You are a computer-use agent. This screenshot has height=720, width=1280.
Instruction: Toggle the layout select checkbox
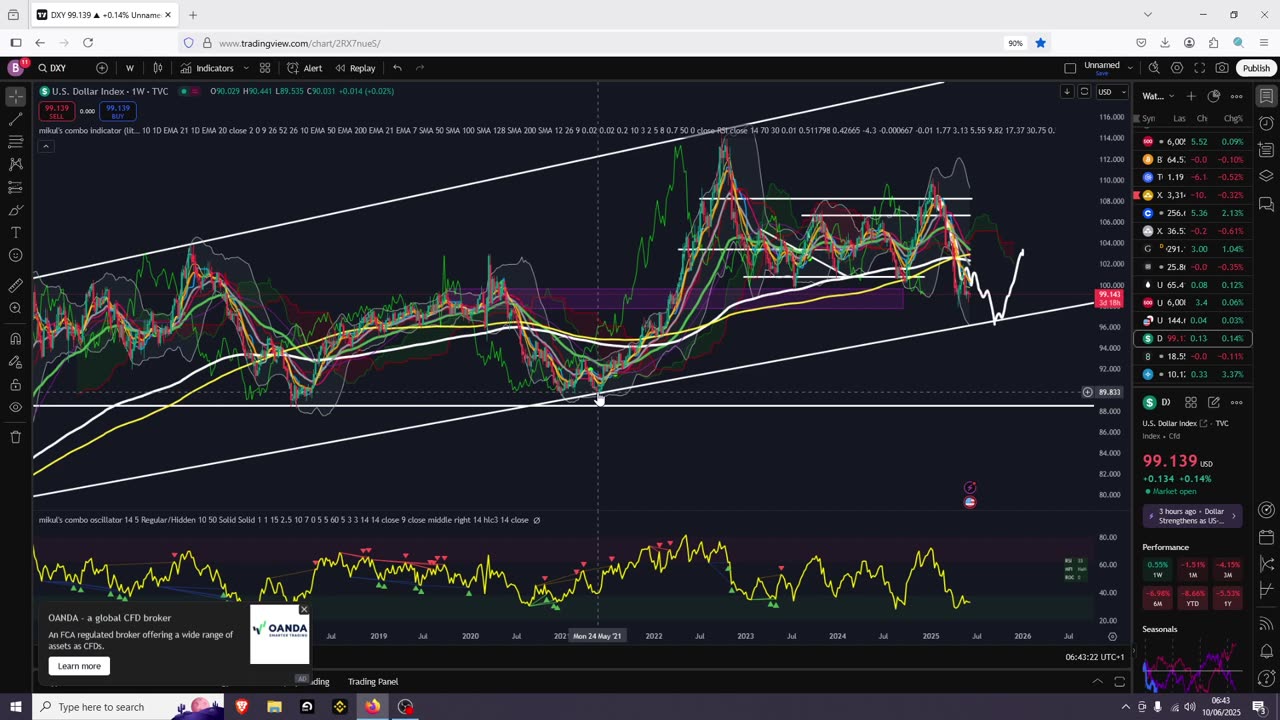(x=1070, y=68)
